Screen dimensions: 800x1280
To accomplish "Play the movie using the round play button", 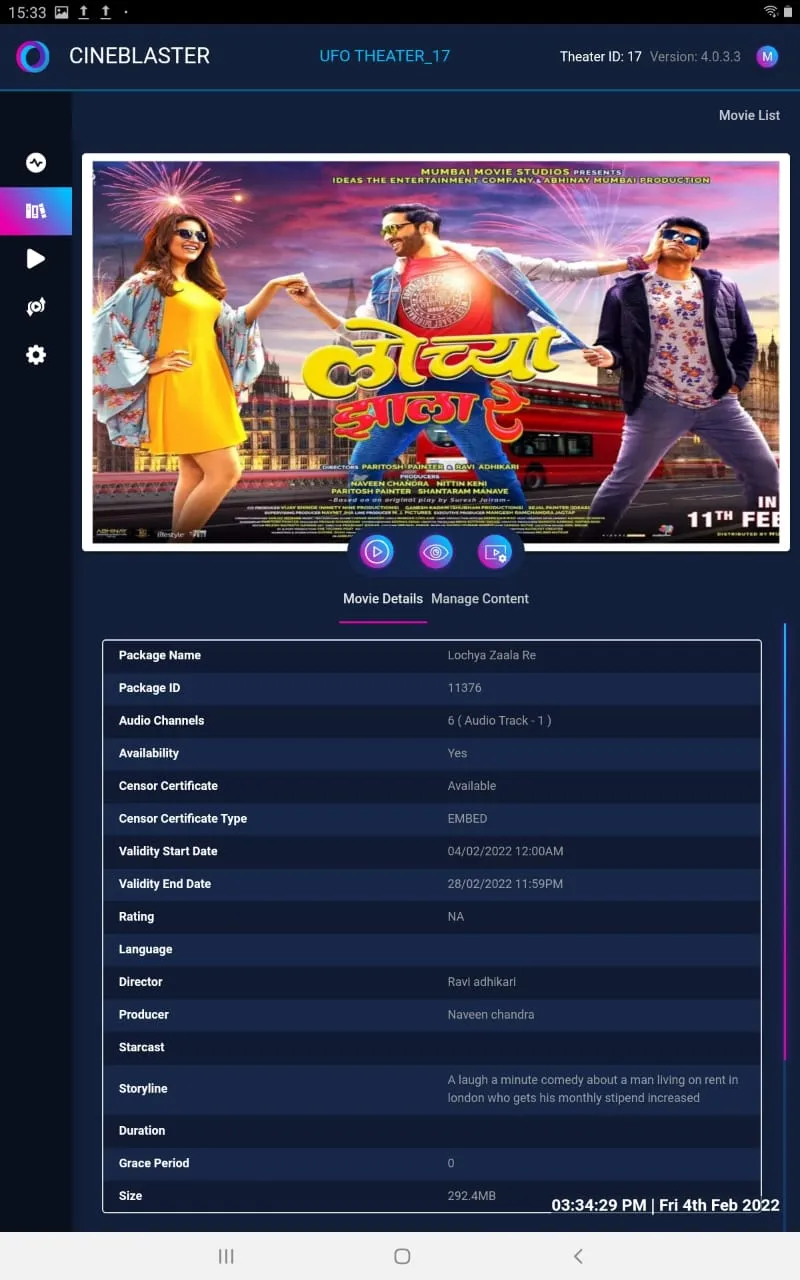I will click(x=377, y=551).
